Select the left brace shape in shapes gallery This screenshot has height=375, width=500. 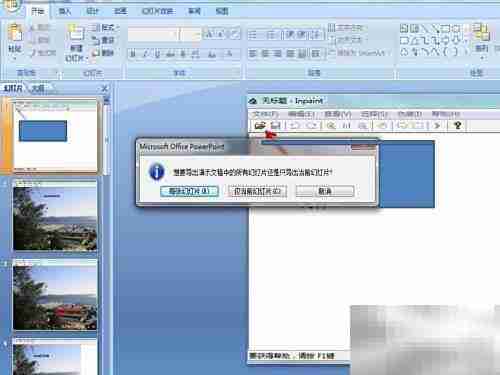tap(446, 52)
